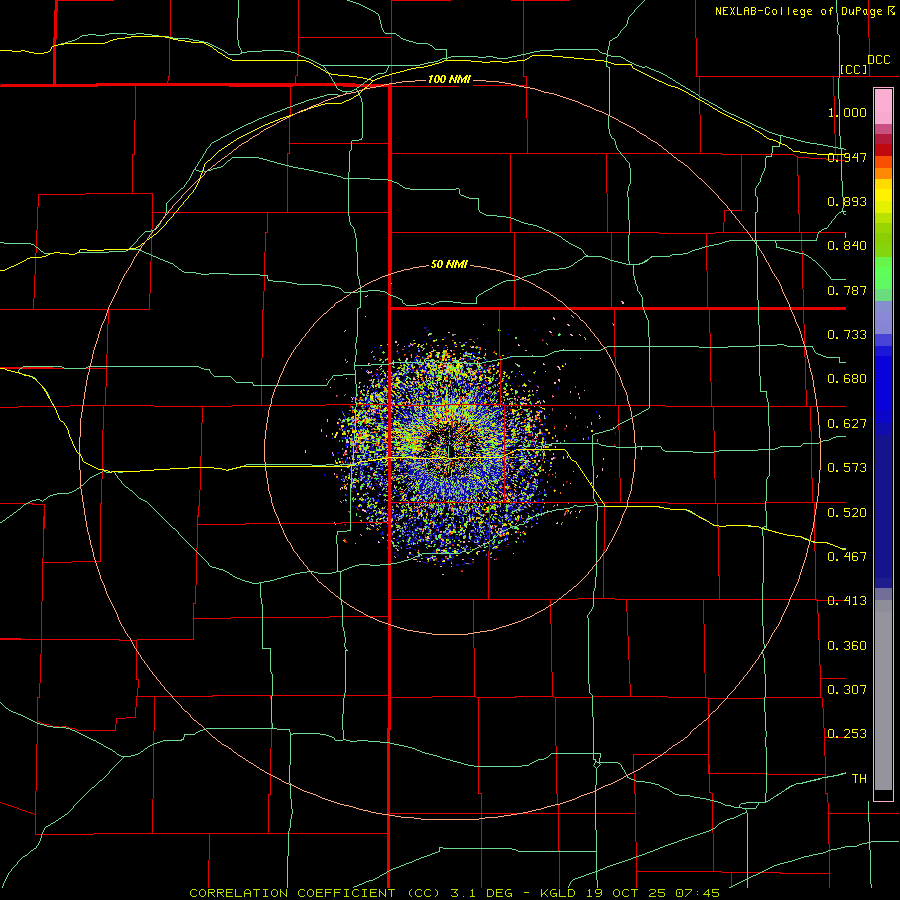The image size is (900, 900).
Task: Select the 0.787 legend value
Action: tap(847, 290)
